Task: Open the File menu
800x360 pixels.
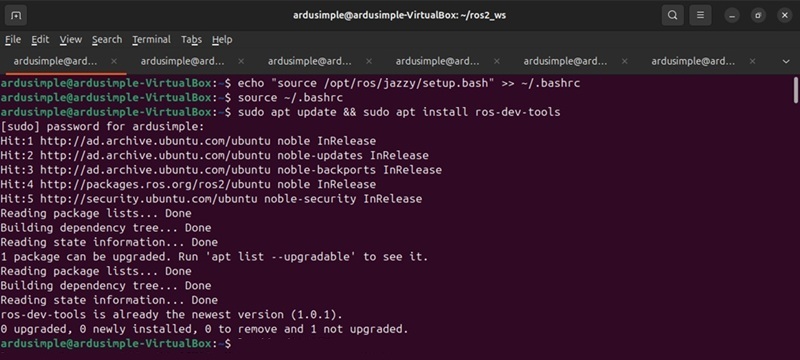Action: tap(13, 39)
